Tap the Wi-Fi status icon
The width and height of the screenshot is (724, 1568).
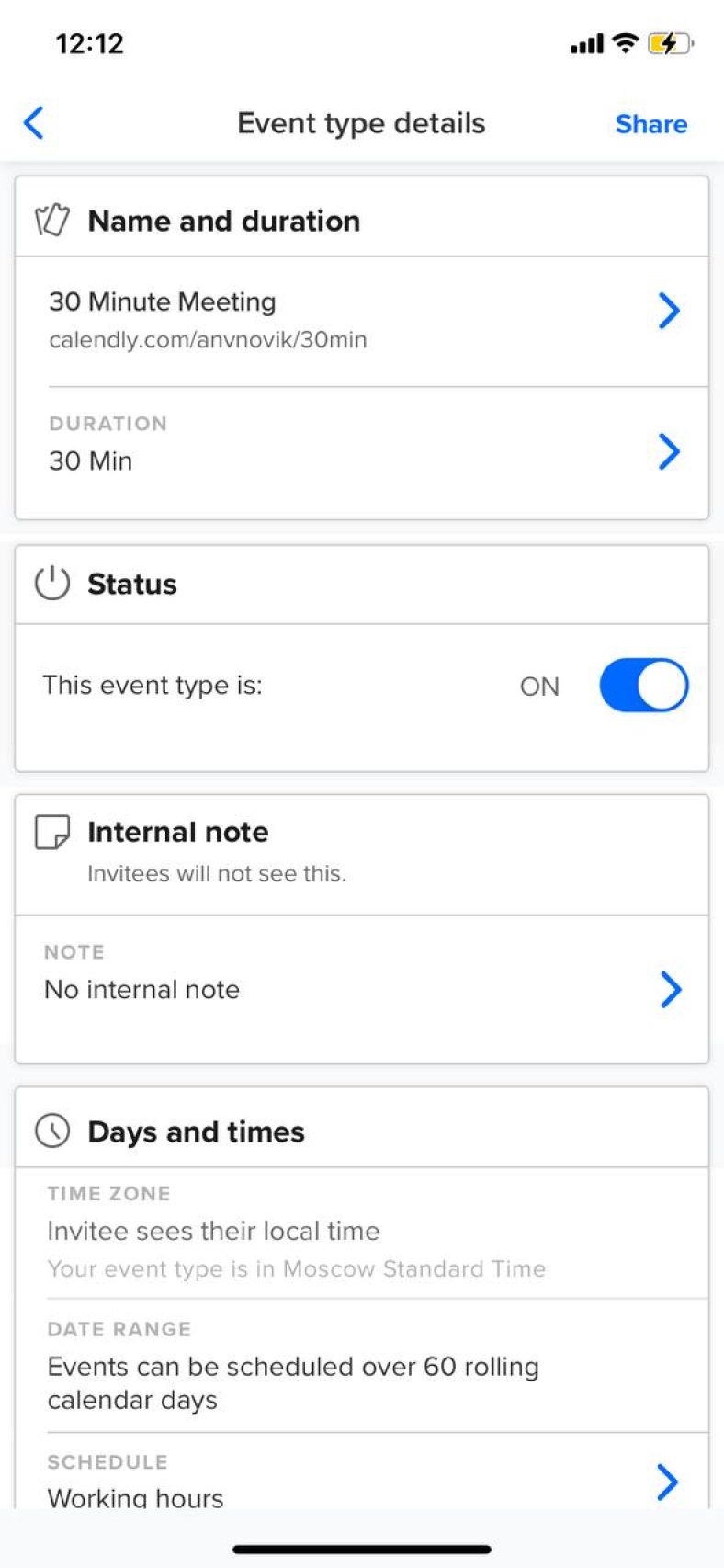[626, 43]
